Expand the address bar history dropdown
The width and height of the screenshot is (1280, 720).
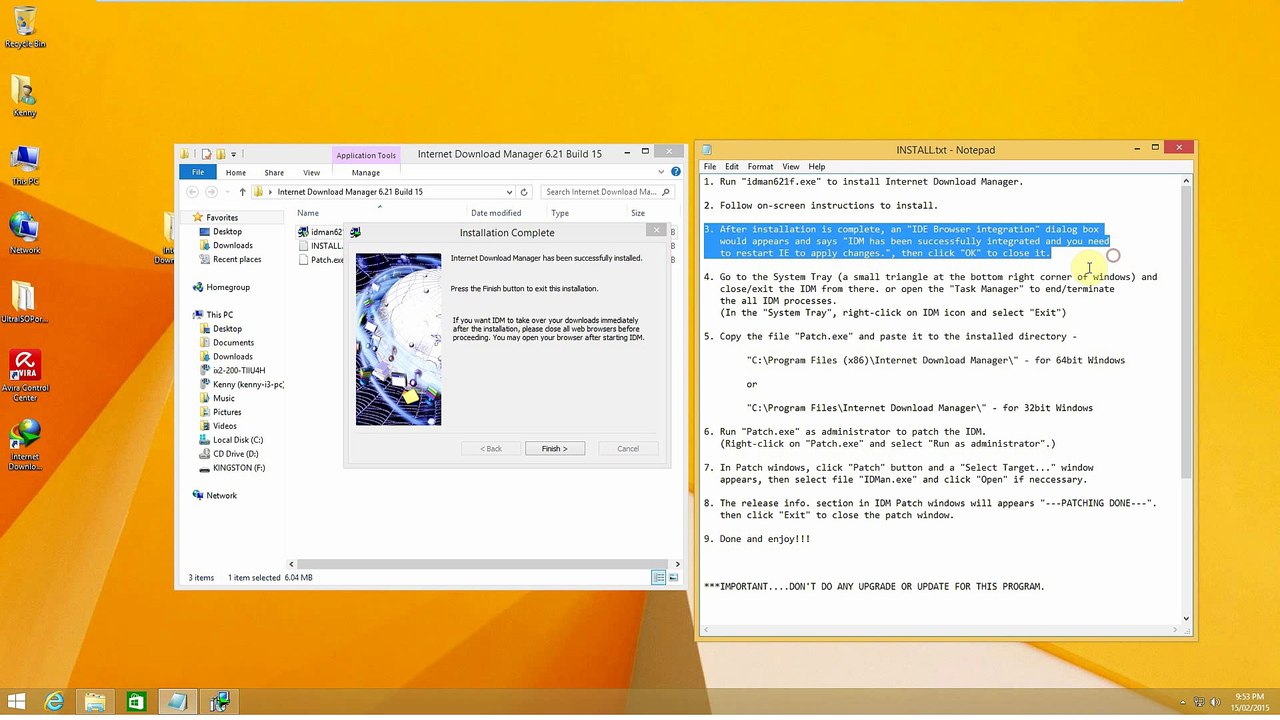(x=509, y=192)
